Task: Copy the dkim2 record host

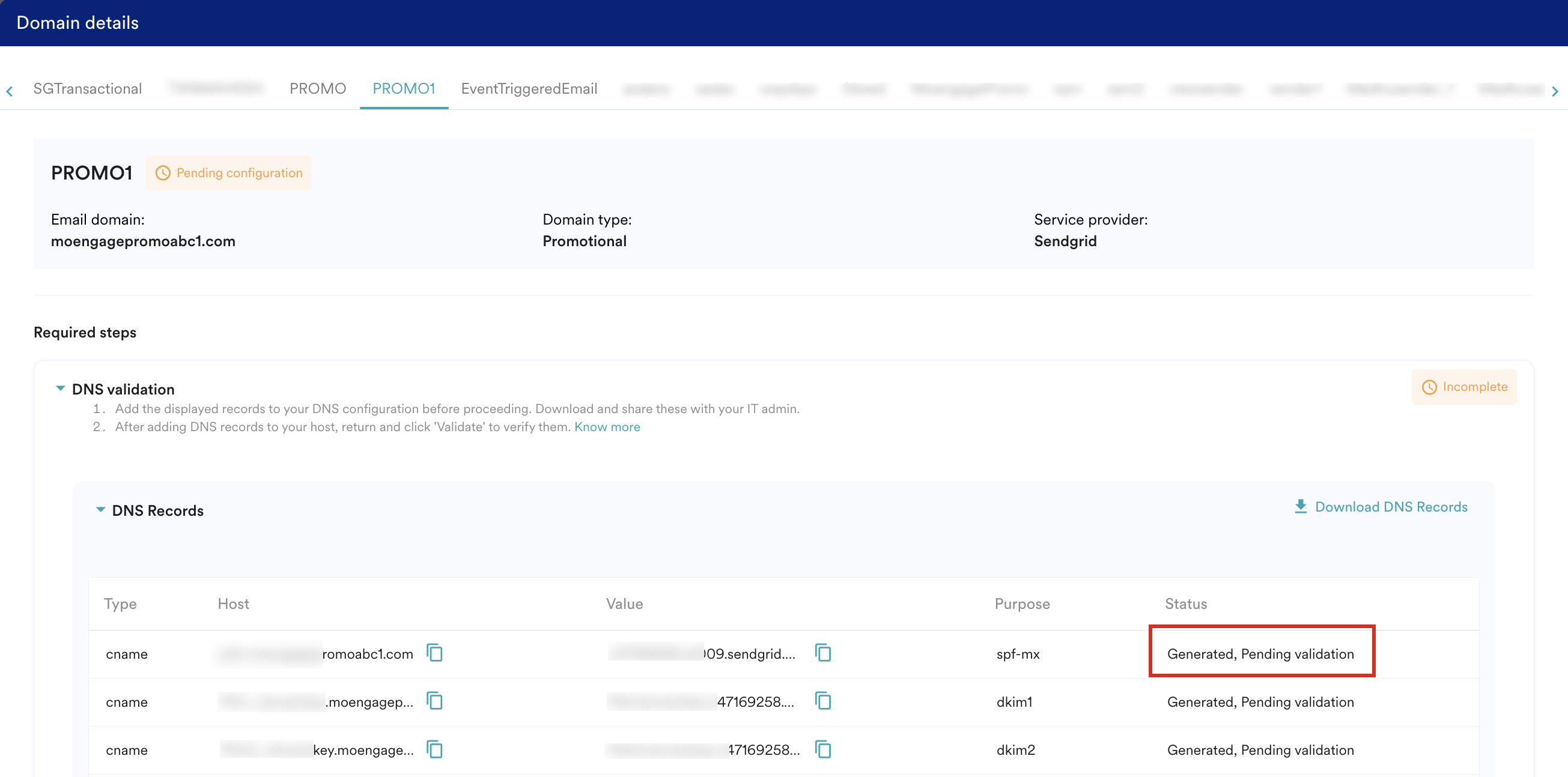Action: click(434, 749)
